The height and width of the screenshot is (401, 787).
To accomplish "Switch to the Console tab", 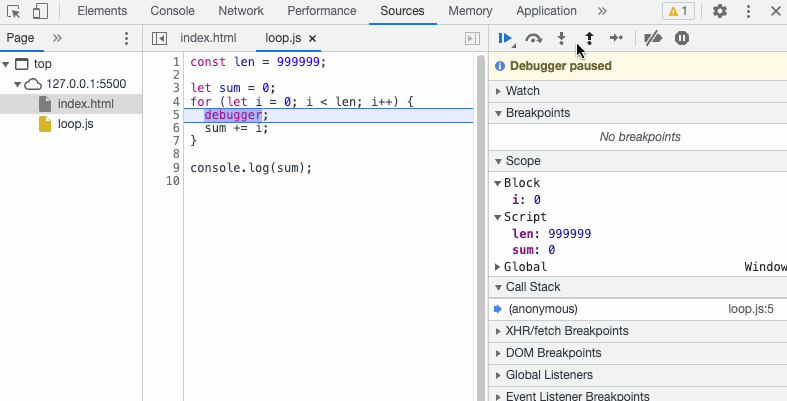I will click(172, 11).
